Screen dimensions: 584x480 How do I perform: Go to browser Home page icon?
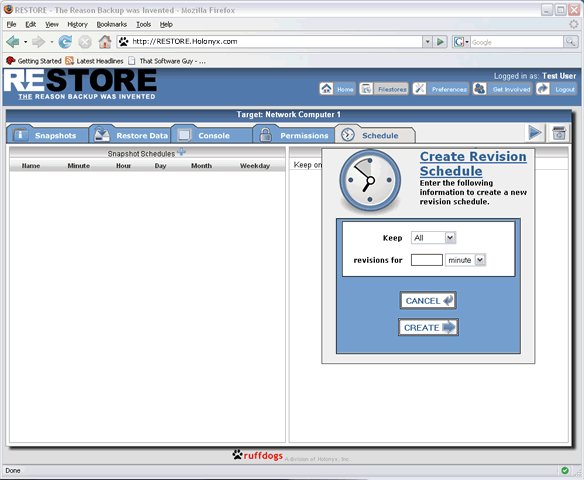point(105,42)
